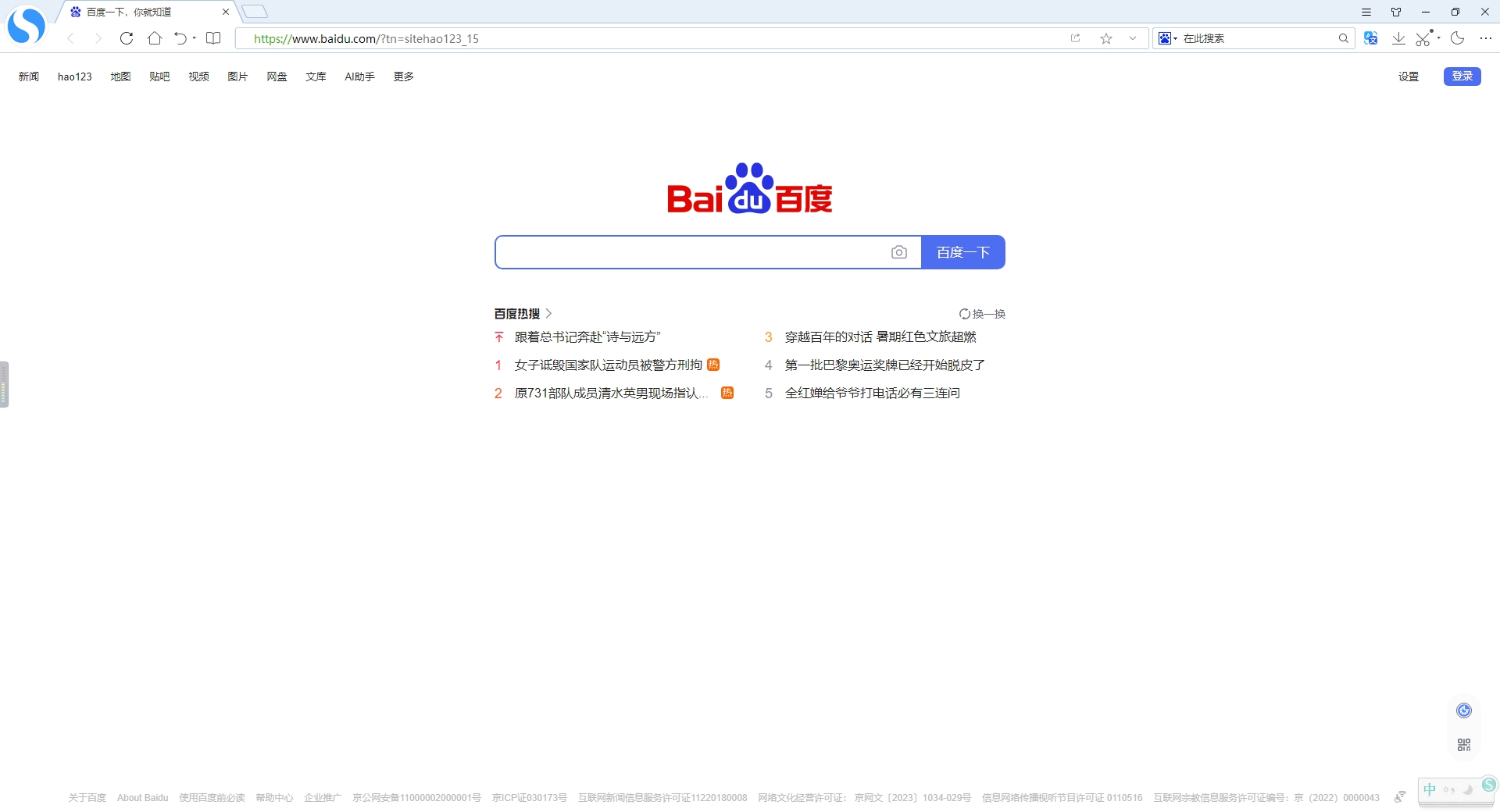This screenshot has height=812, width=1500.
Task: Click the 百度一下 search button
Action: [962, 251]
